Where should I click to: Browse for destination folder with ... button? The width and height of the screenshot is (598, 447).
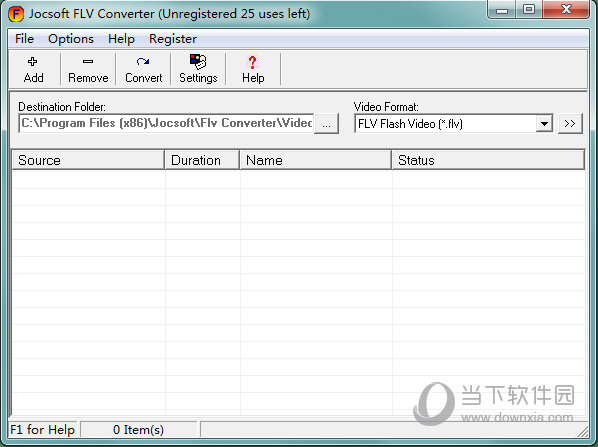326,124
